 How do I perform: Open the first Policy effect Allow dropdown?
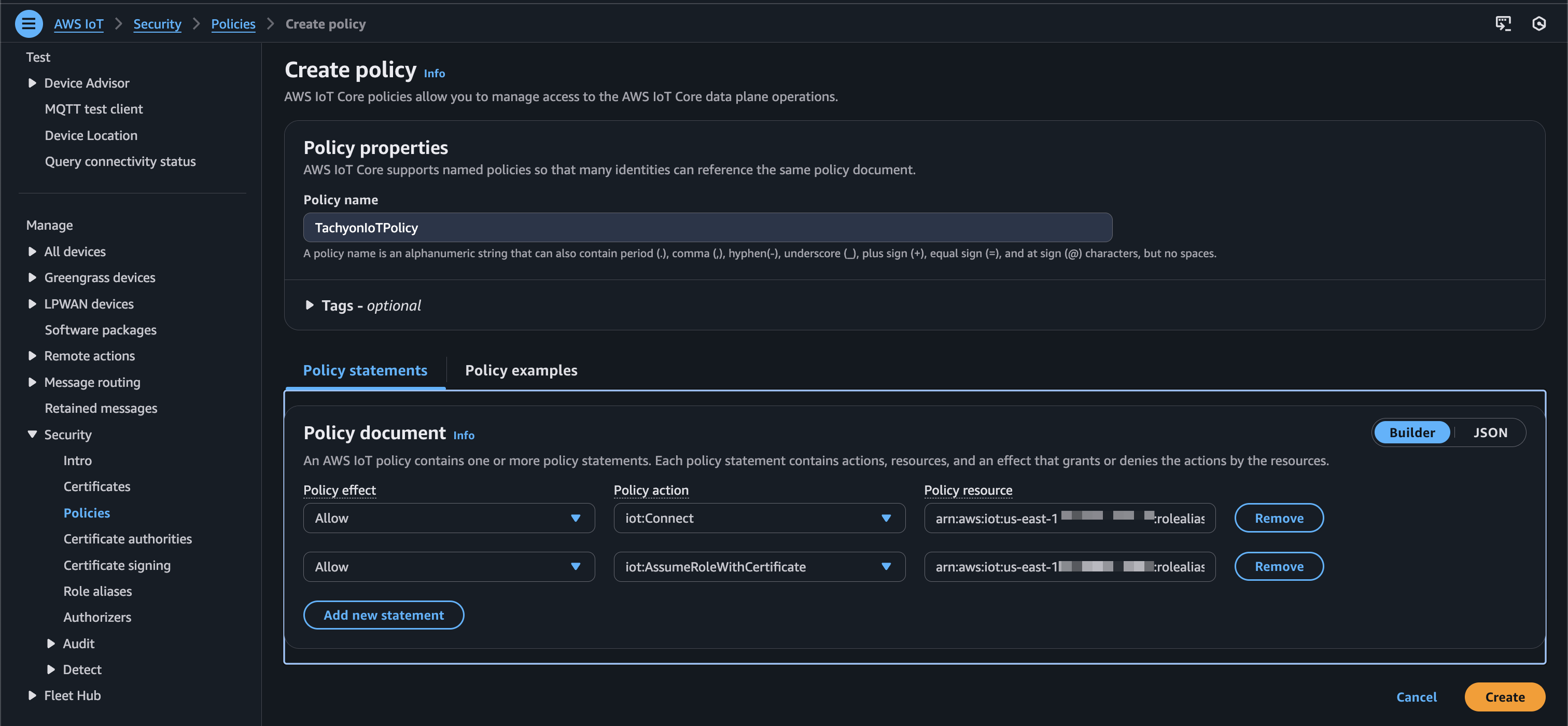point(449,518)
